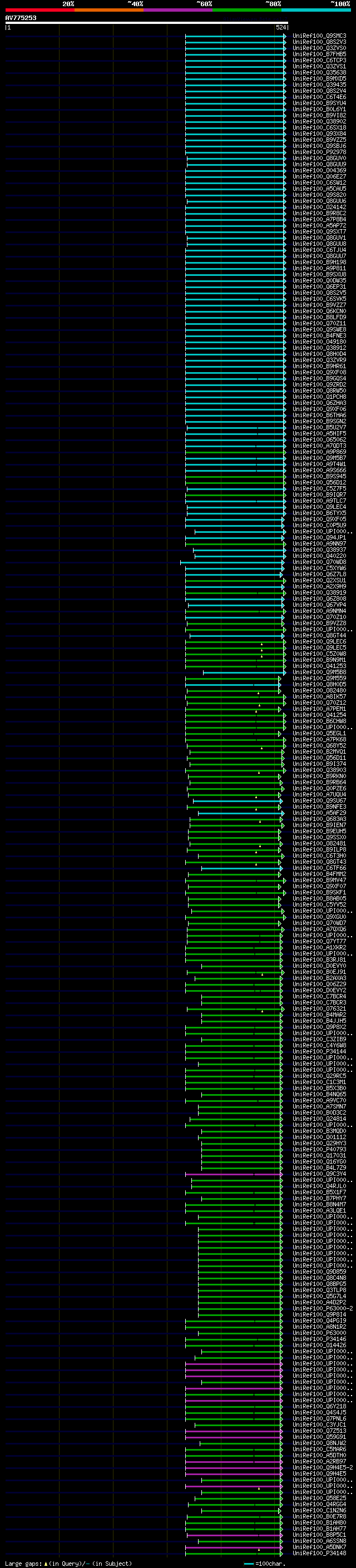Image resolution: width=356 pixels, height=1568 pixels.
Task: Open hit UniRef100_Q35638
Action: [x=319, y=72]
